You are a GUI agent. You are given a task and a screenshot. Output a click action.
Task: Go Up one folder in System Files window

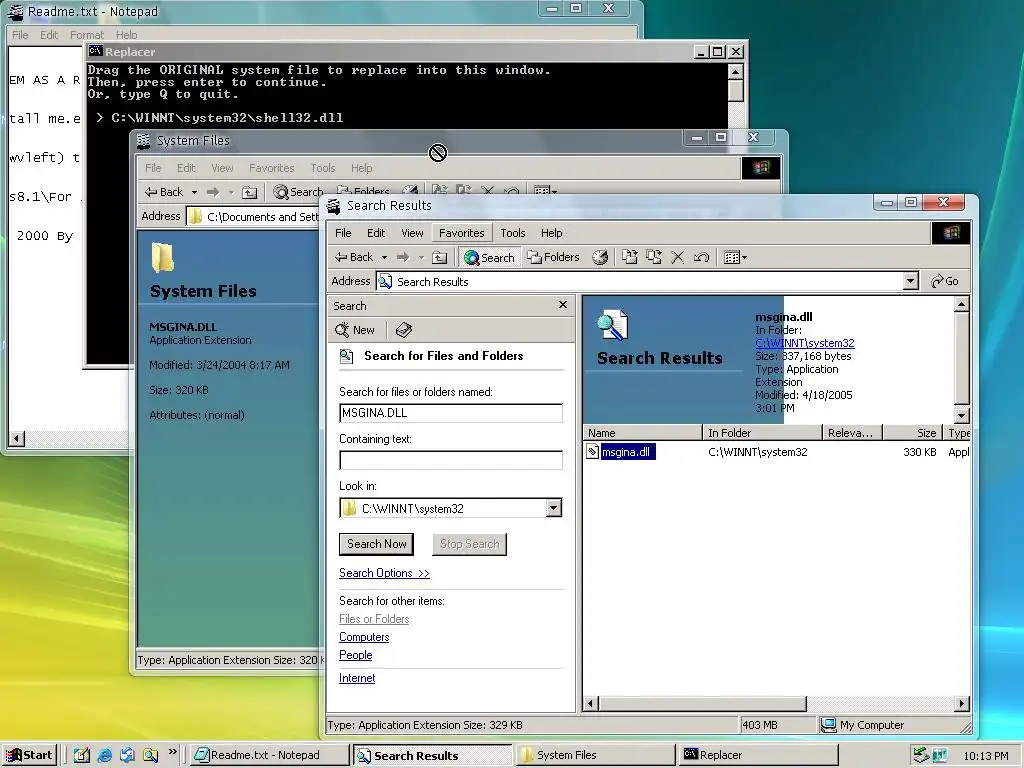click(x=249, y=192)
